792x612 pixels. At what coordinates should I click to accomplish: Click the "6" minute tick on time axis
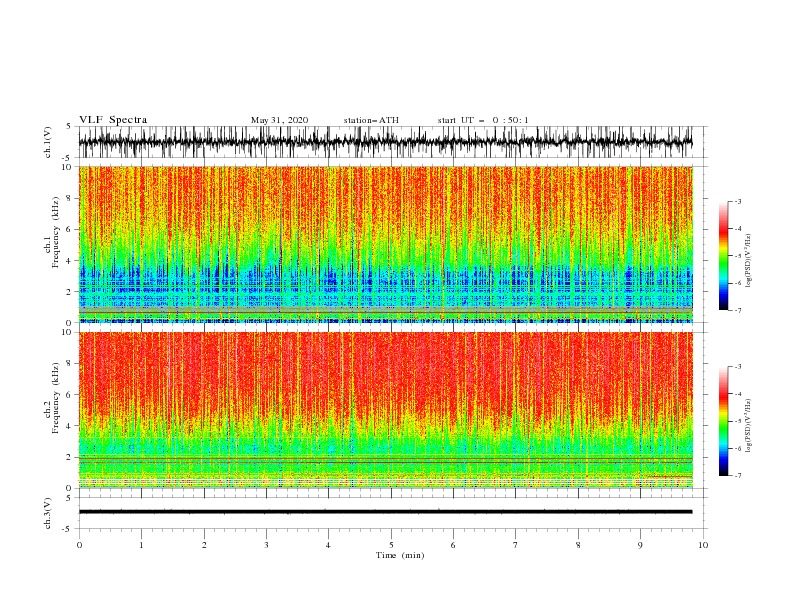453,545
